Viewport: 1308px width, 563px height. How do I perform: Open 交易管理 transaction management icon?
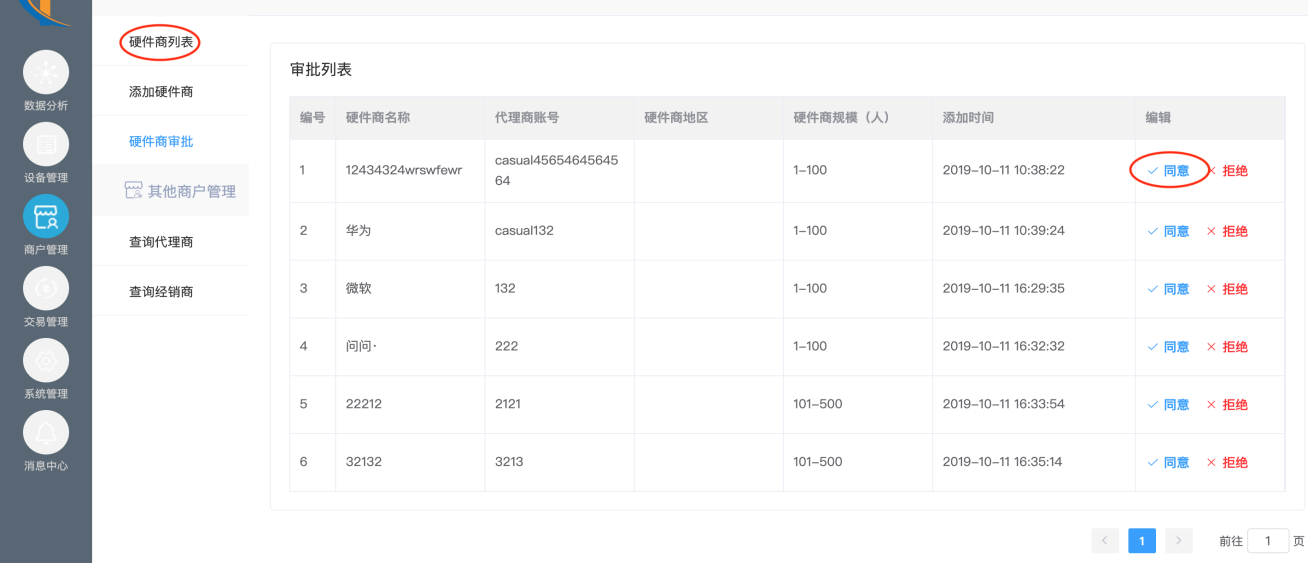(x=46, y=289)
